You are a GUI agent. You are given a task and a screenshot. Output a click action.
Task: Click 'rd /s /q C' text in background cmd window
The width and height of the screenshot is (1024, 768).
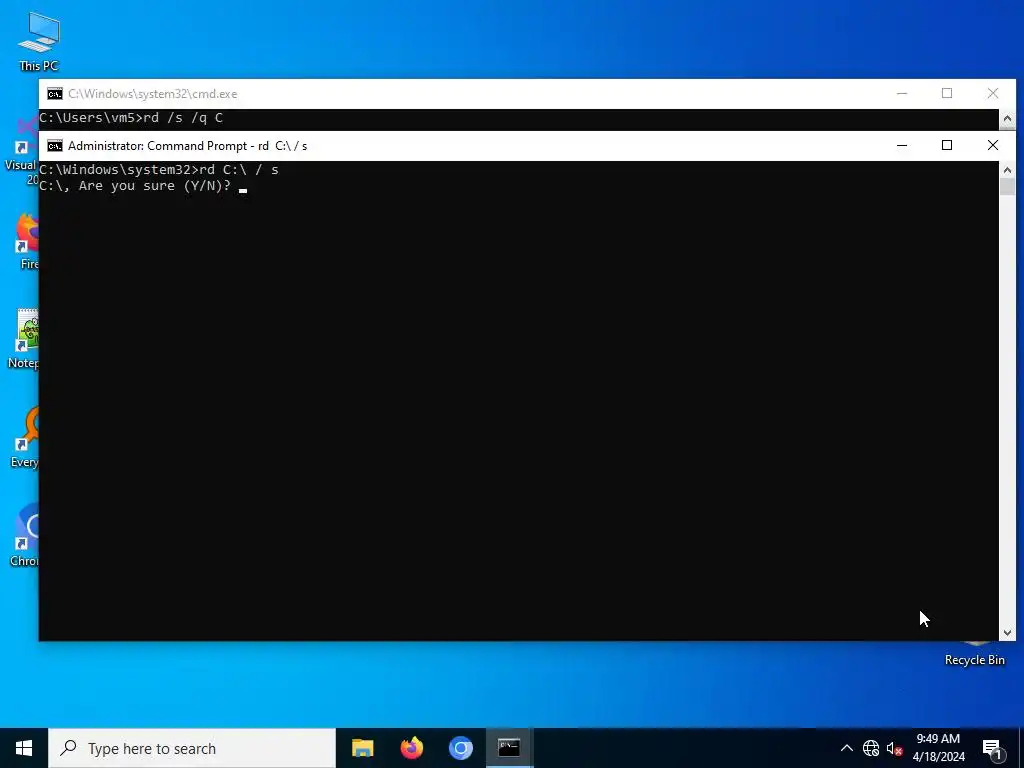coord(183,118)
